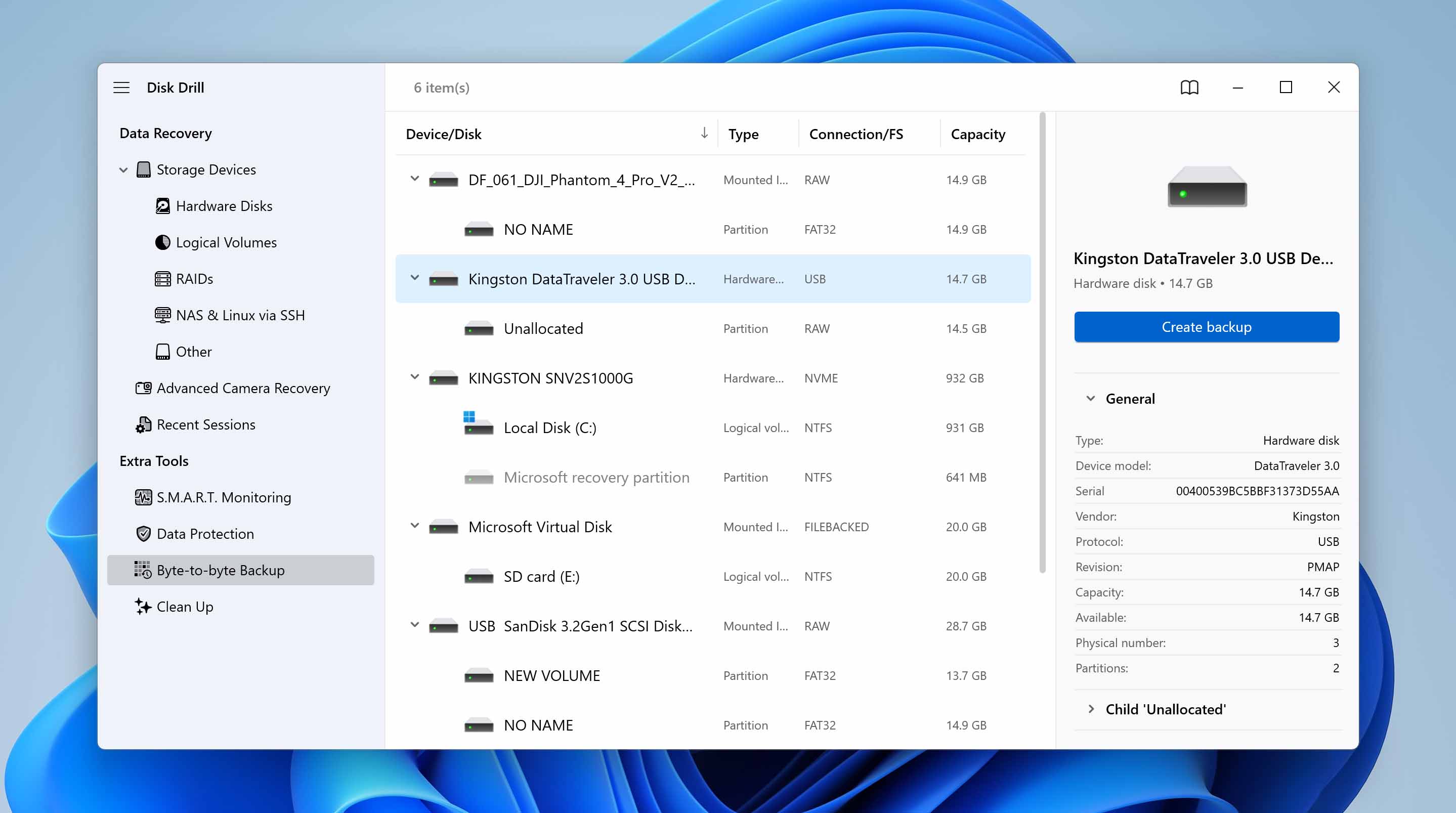This screenshot has height=813, width=1456.
Task: Click the Create backup button
Action: (x=1207, y=327)
